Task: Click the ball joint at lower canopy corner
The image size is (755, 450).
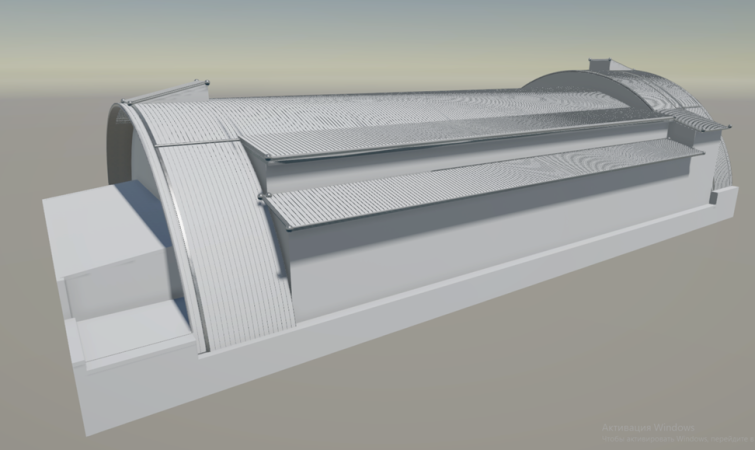Action: [289, 229]
